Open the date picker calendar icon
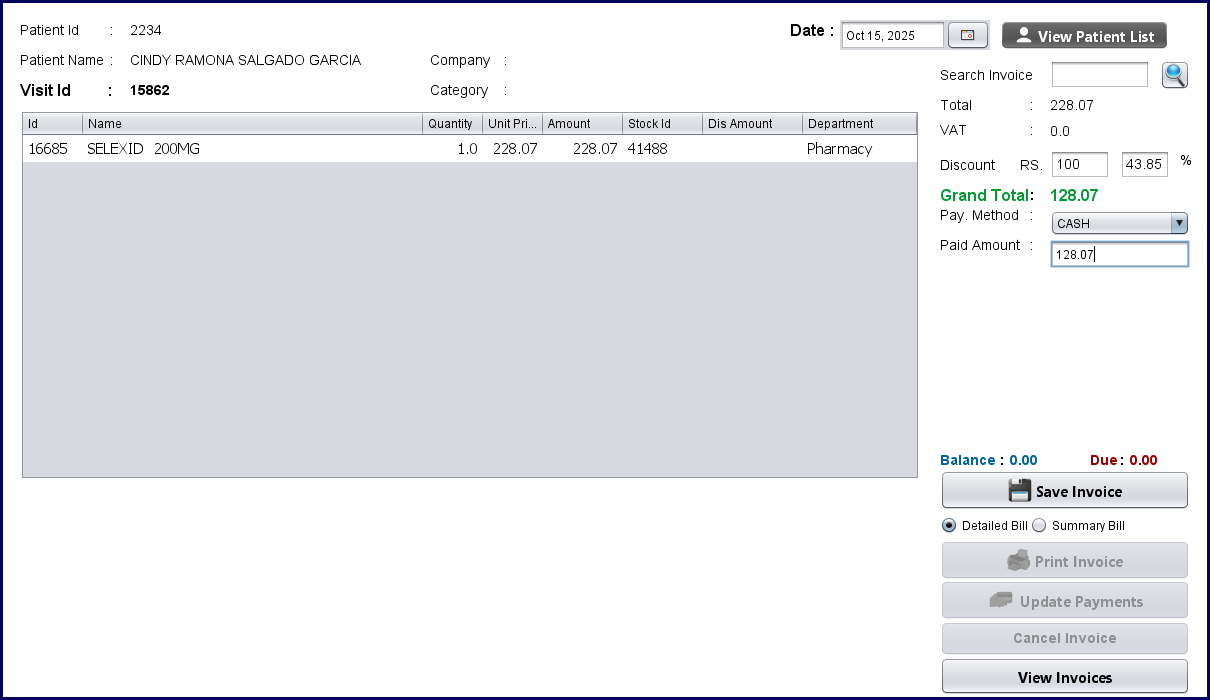 coord(967,36)
